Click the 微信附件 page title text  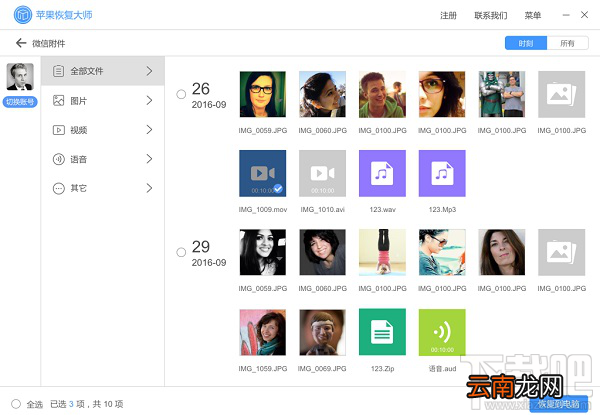pyautogui.click(x=49, y=43)
